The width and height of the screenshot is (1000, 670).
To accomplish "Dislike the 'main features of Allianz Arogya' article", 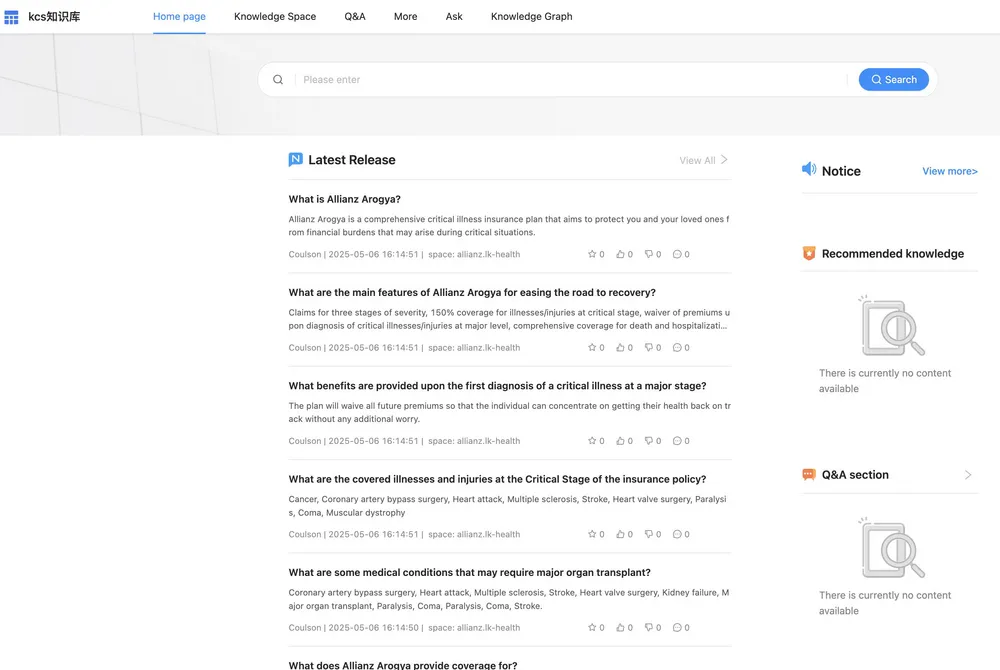I will [x=649, y=347].
